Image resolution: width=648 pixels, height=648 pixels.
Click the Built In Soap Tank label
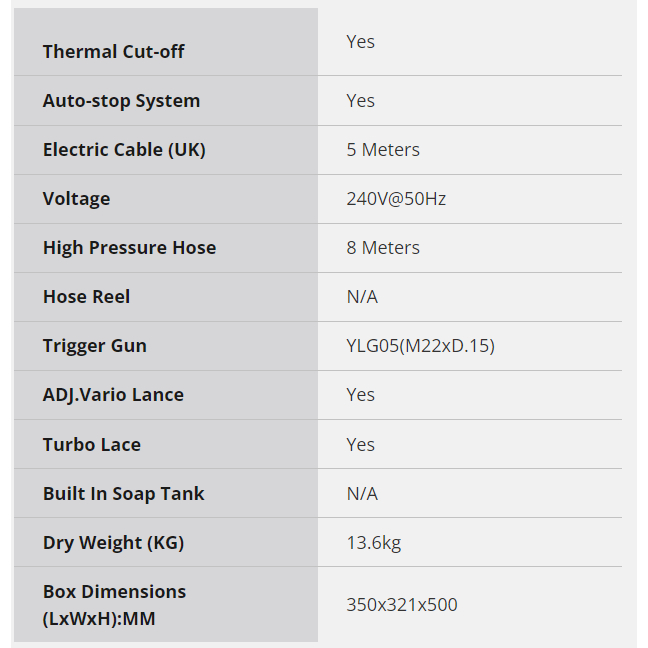point(123,493)
